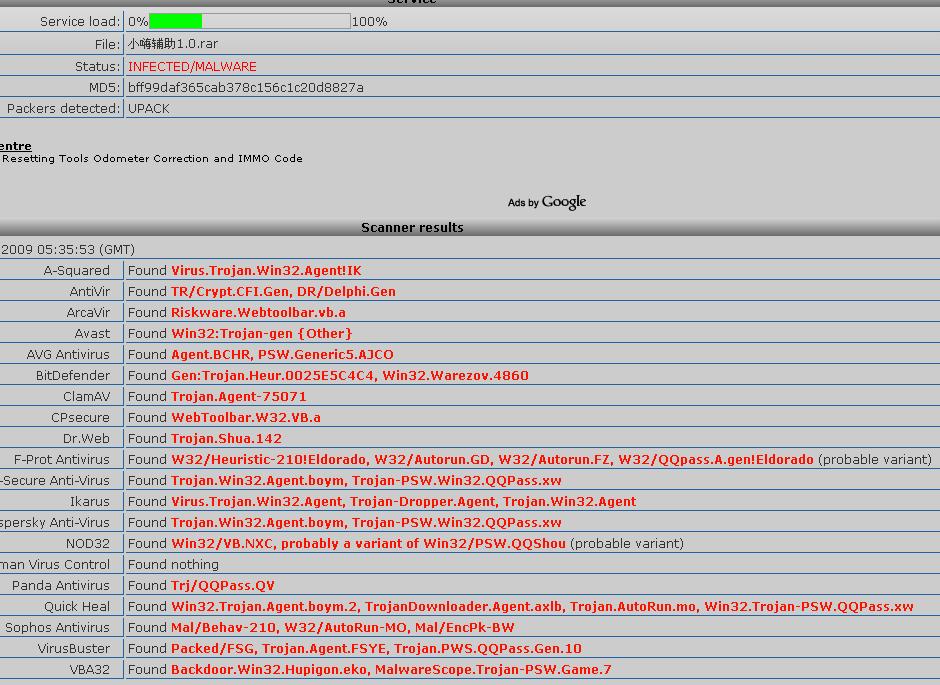940x685 pixels.
Task: Select the Win32/VB.NXC detection from NOD32
Action: tap(368, 543)
